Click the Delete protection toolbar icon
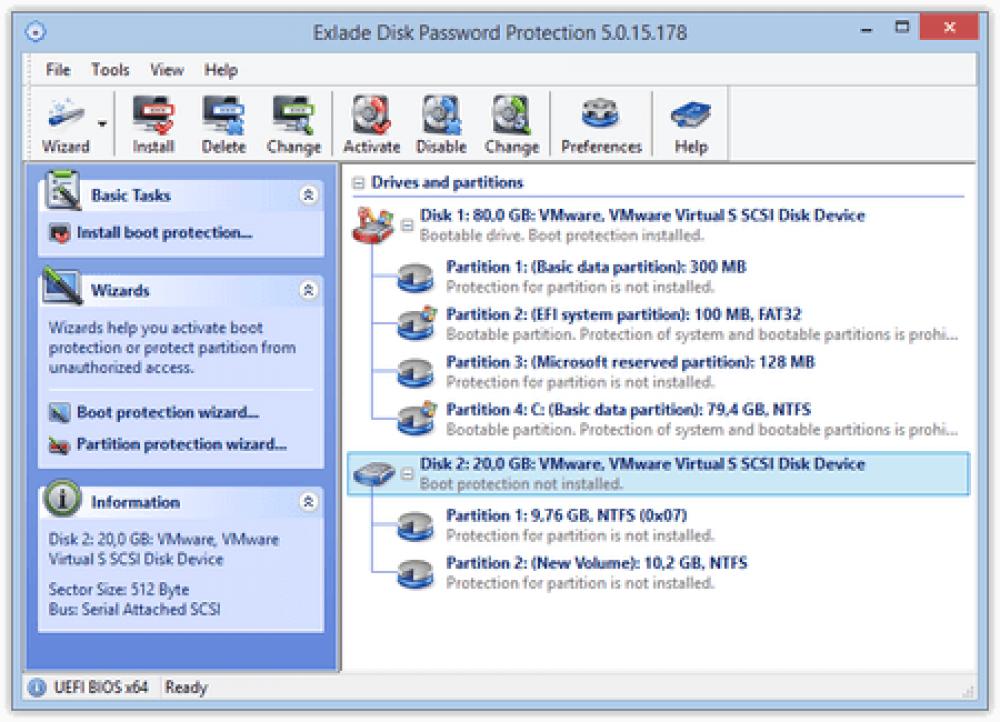This screenshot has width=1000, height=722. tap(223, 120)
